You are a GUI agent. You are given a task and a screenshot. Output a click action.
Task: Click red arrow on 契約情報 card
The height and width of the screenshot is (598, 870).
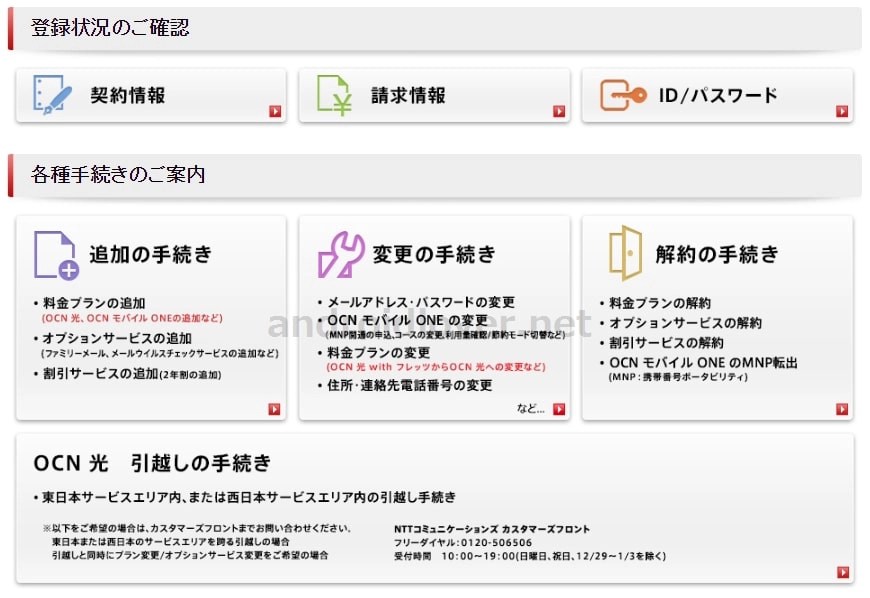tap(275, 112)
